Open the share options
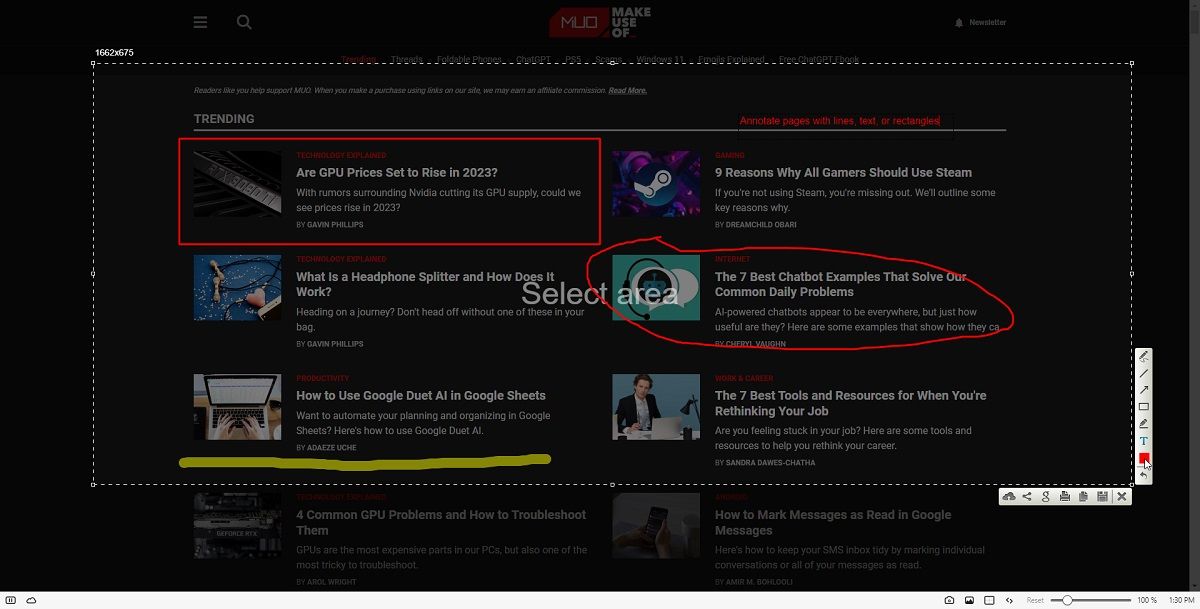The image size is (1200, 609). coord(1025,496)
